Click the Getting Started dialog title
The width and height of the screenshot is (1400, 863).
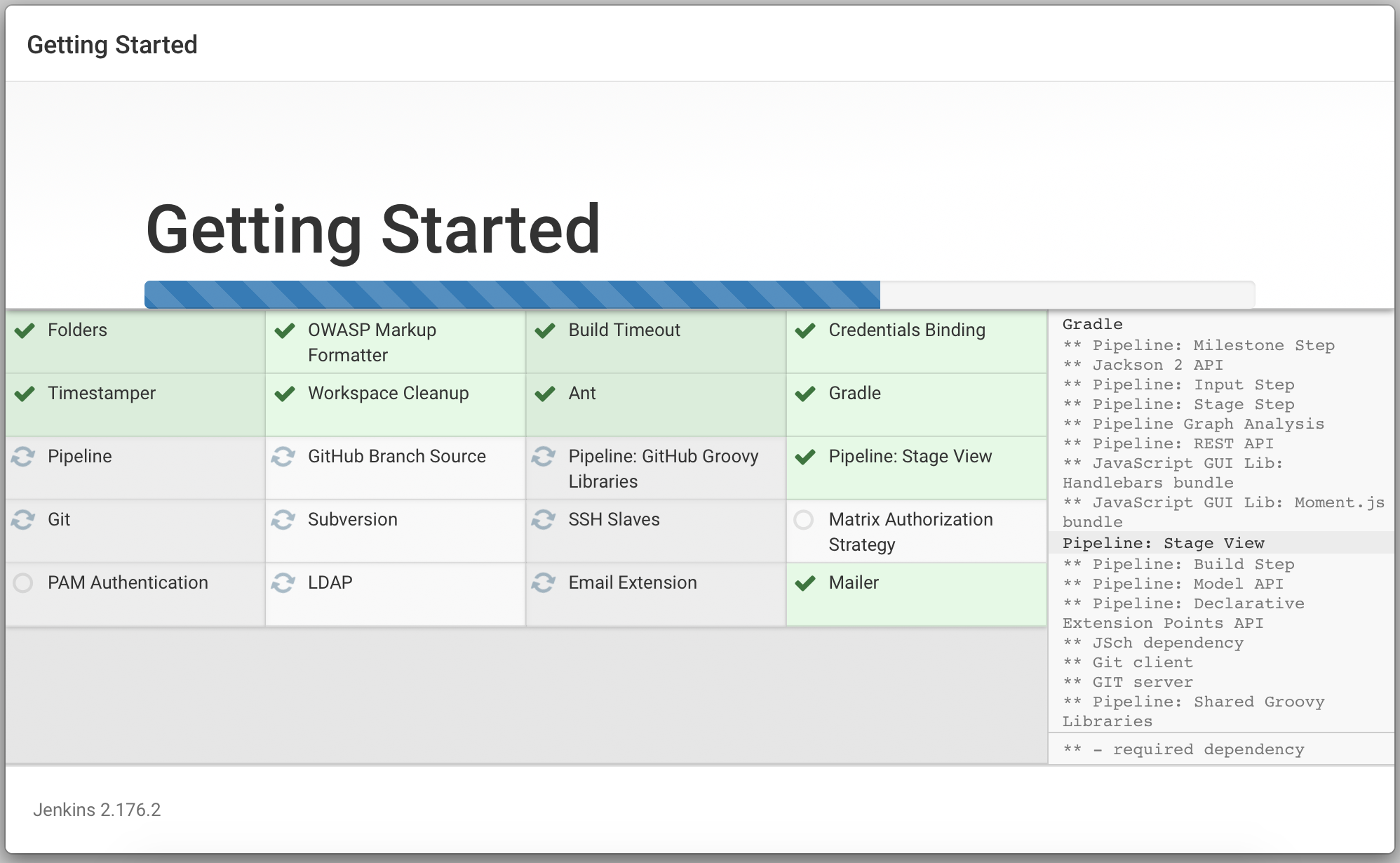point(112,45)
